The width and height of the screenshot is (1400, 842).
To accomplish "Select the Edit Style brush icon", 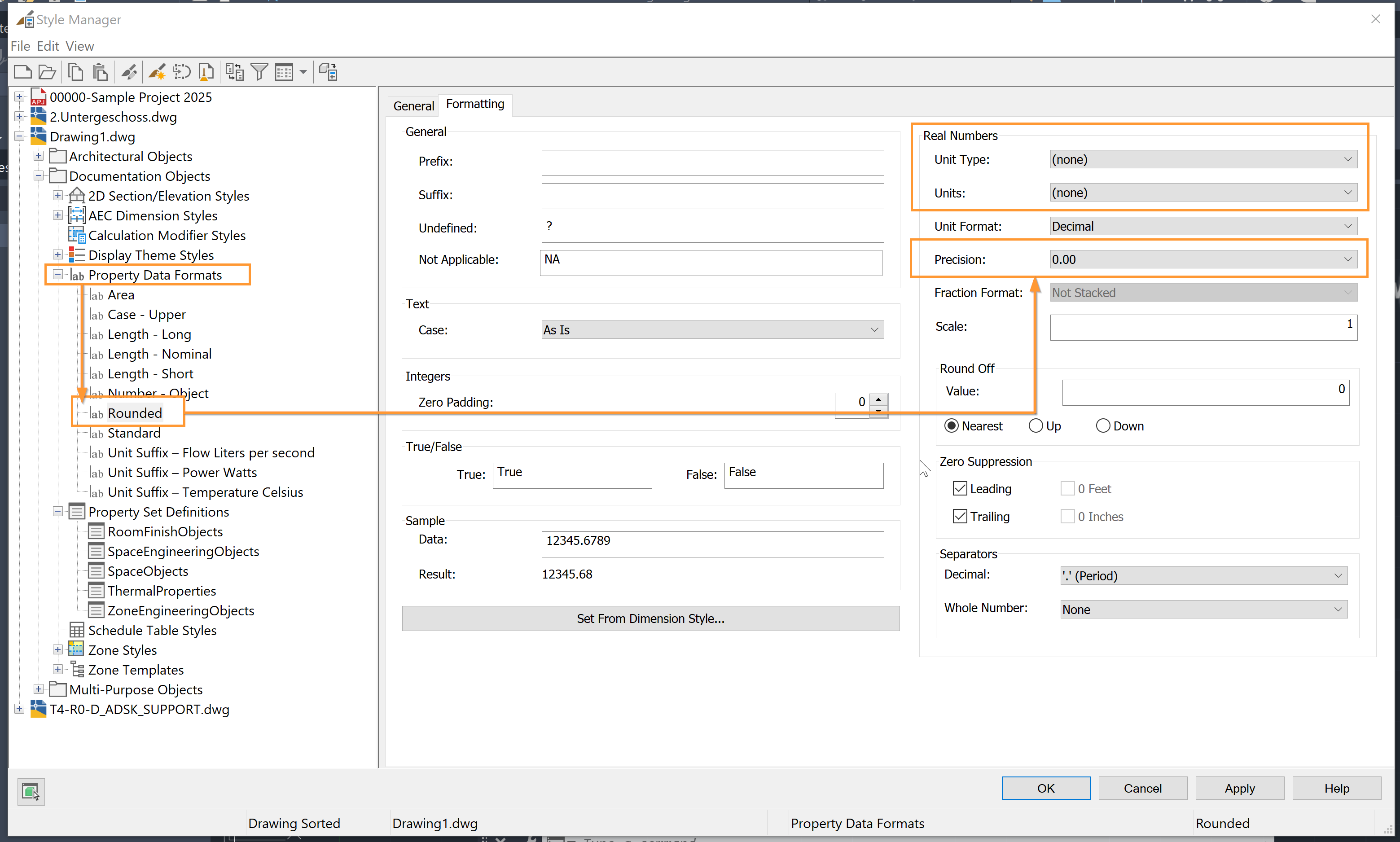I will coord(129,71).
